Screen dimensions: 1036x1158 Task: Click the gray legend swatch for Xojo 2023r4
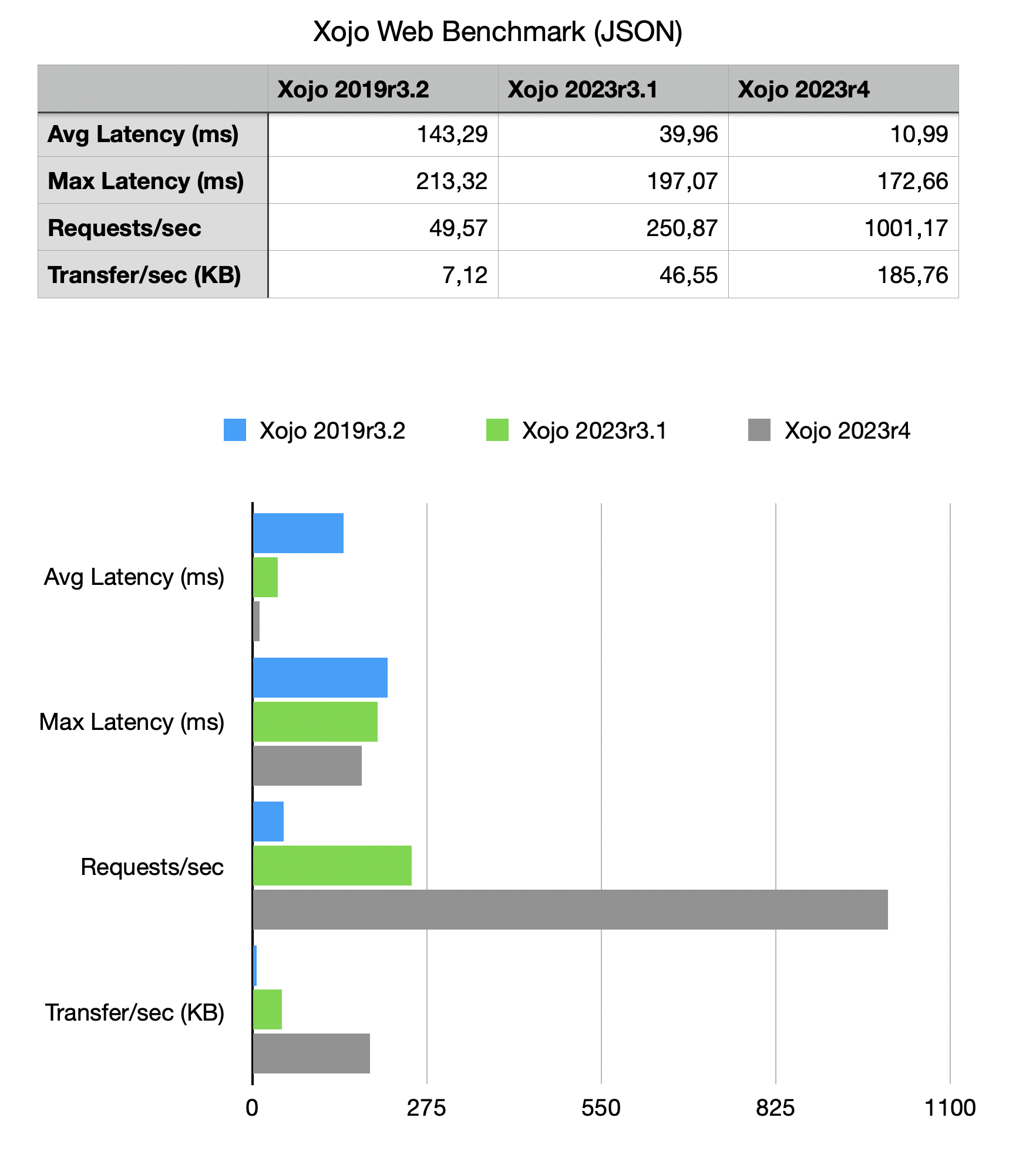[x=759, y=430]
